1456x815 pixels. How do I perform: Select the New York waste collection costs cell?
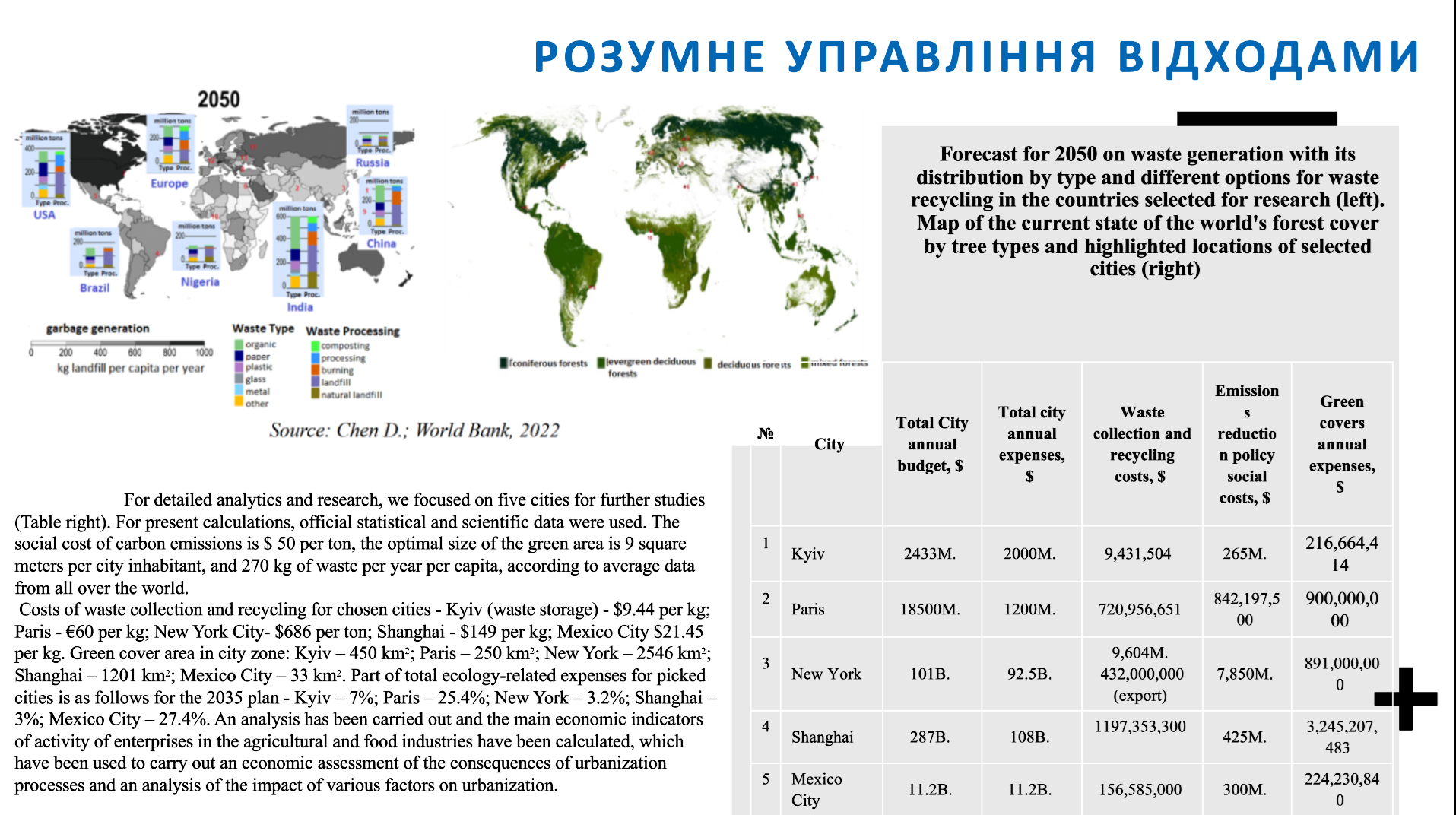(1141, 674)
